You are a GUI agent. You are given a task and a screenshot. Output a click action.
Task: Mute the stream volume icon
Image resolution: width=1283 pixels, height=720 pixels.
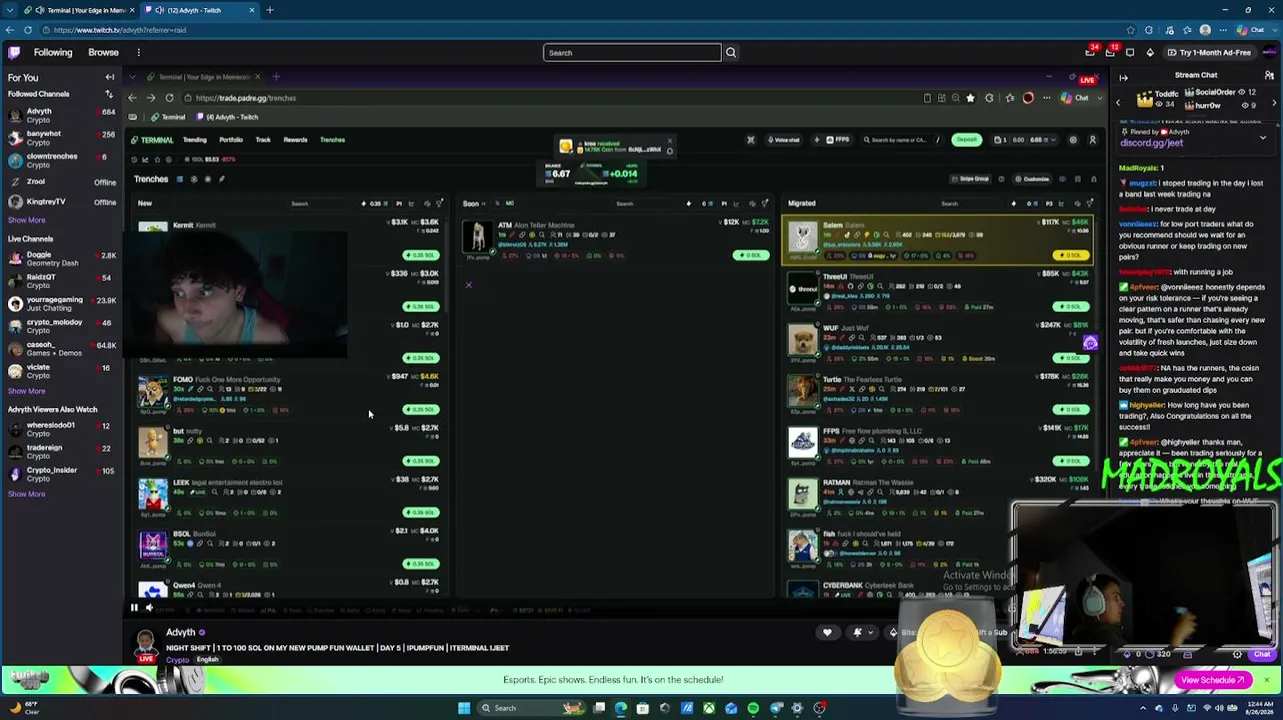pos(149,607)
